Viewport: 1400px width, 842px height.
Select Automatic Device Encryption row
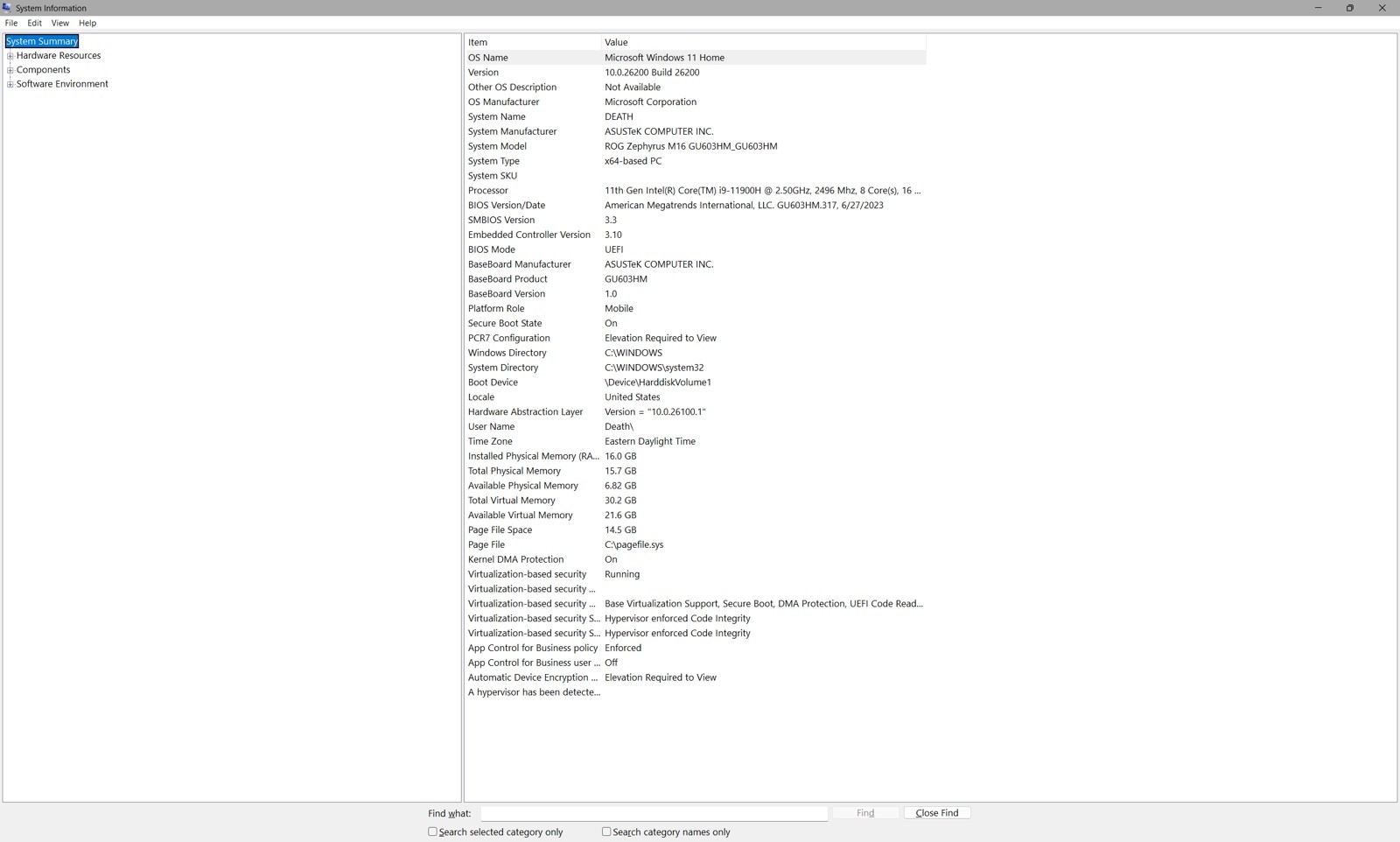tap(695, 677)
